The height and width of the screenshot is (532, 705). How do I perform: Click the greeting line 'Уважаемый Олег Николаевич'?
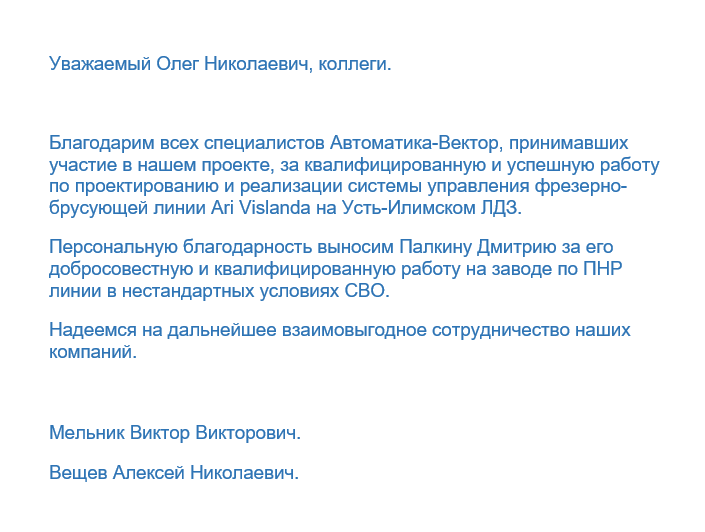coord(180,63)
